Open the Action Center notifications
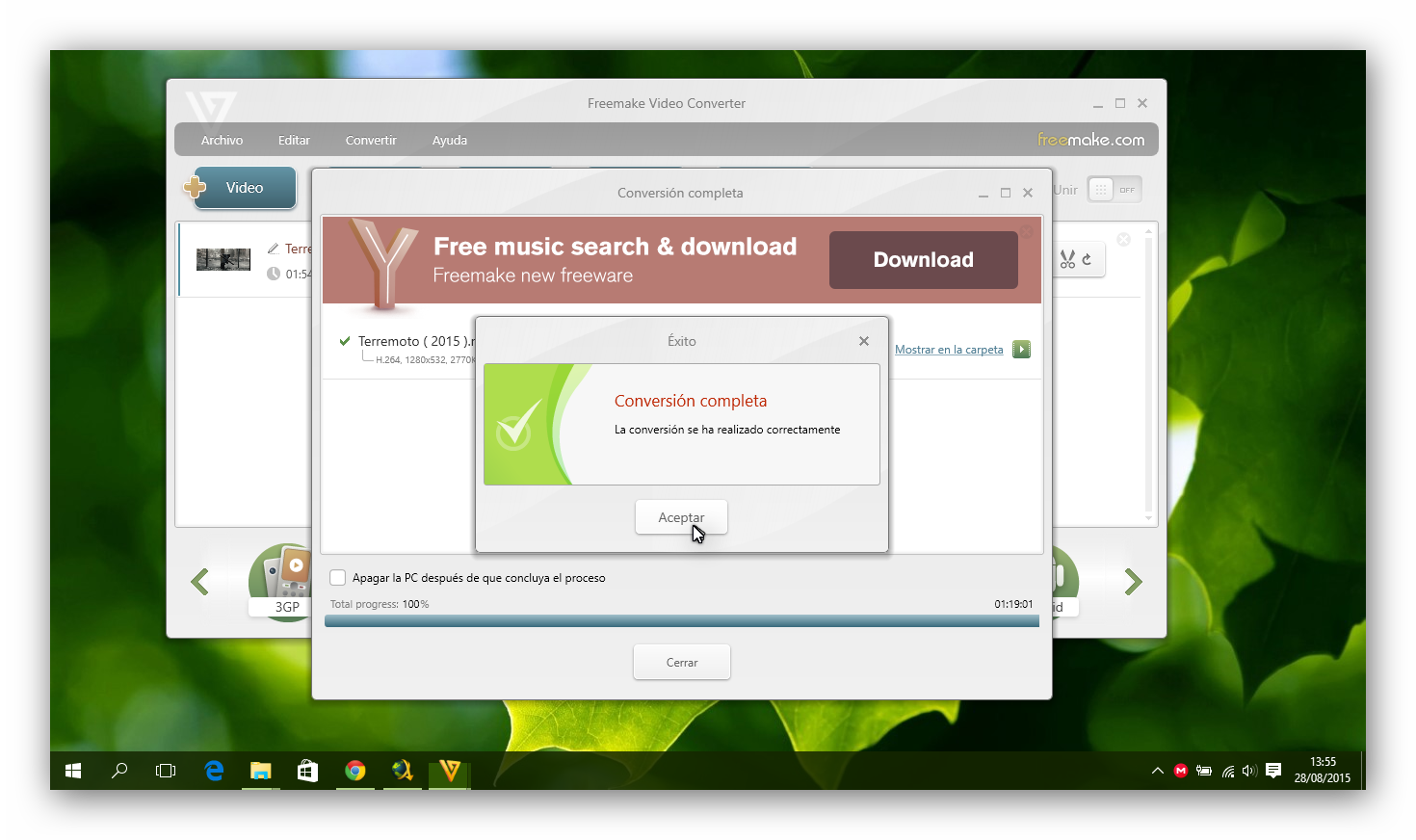The height and width of the screenshot is (840, 1416). tap(1273, 771)
